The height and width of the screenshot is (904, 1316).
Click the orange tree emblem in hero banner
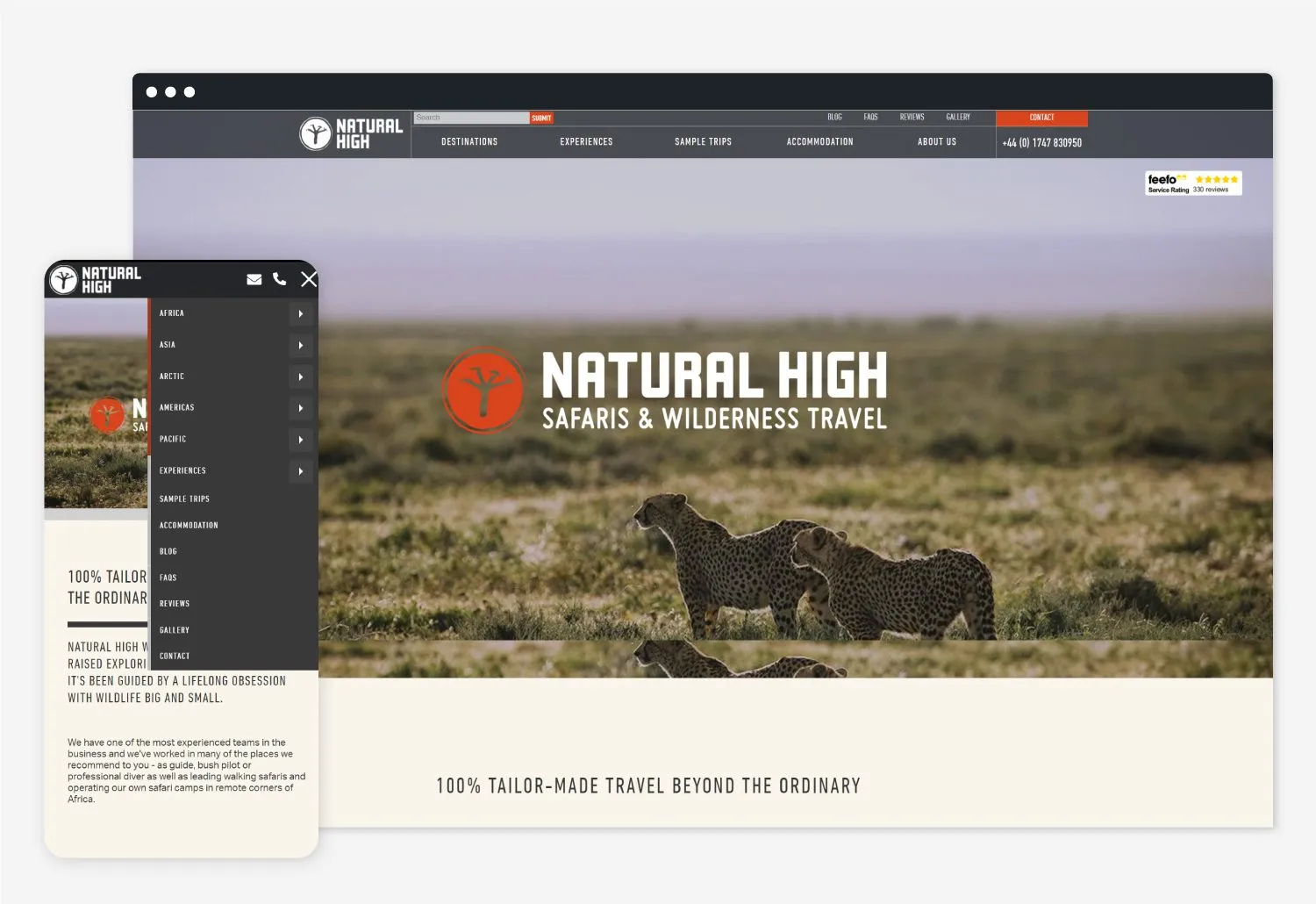coord(483,391)
